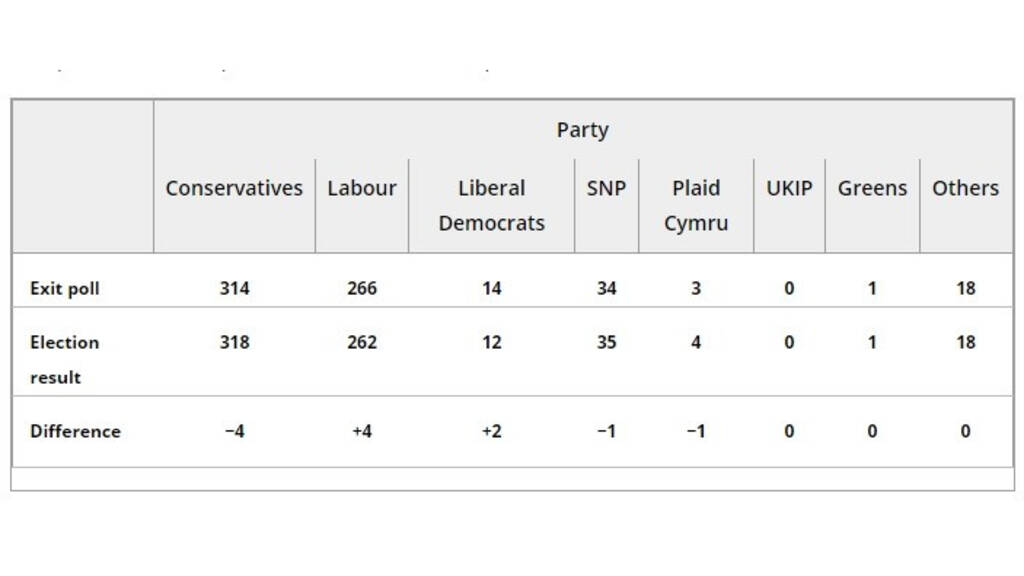The width and height of the screenshot is (1024, 576).
Task: Select the SNP exit poll value 34
Action: 606,289
